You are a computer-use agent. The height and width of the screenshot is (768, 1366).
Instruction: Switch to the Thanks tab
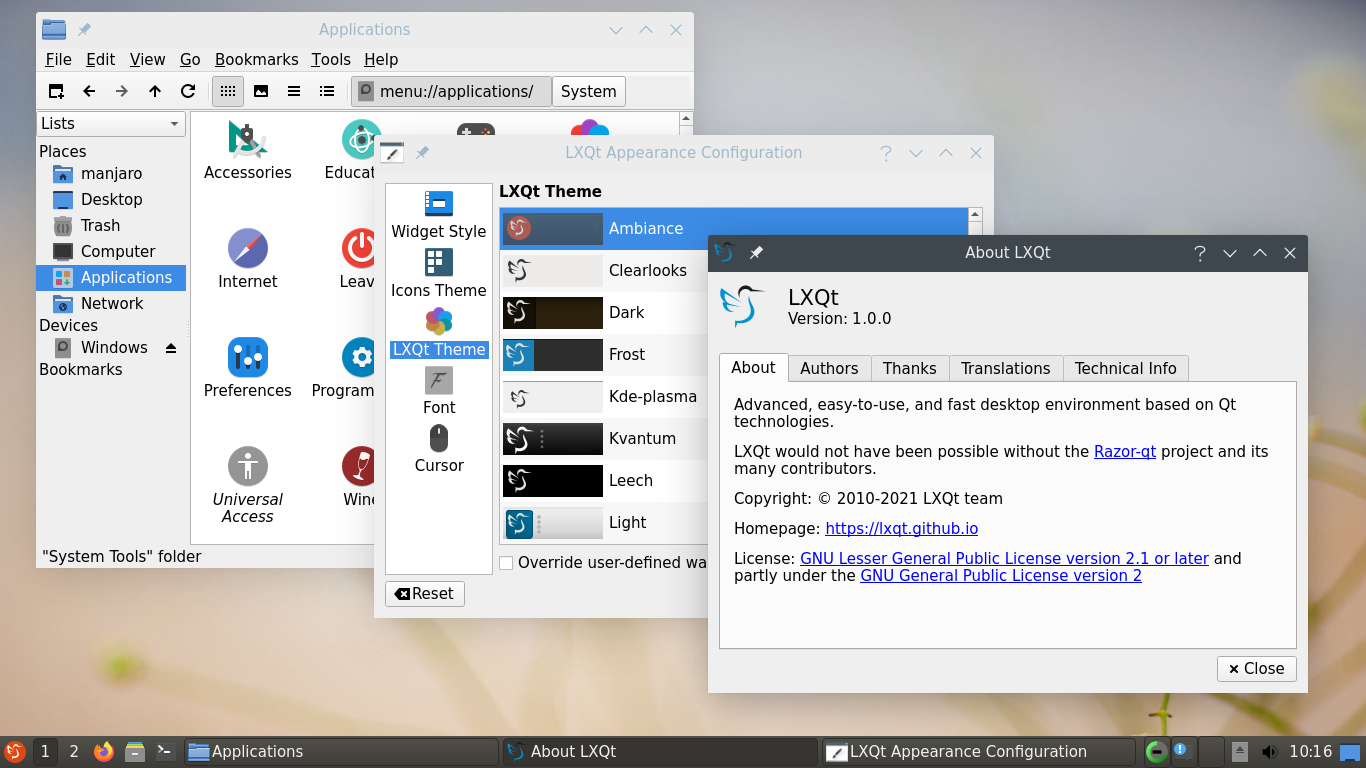(x=910, y=369)
